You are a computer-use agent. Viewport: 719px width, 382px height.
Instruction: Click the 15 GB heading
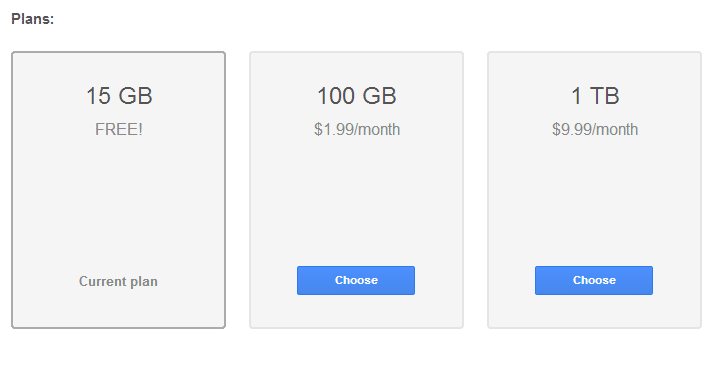coord(119,96)
